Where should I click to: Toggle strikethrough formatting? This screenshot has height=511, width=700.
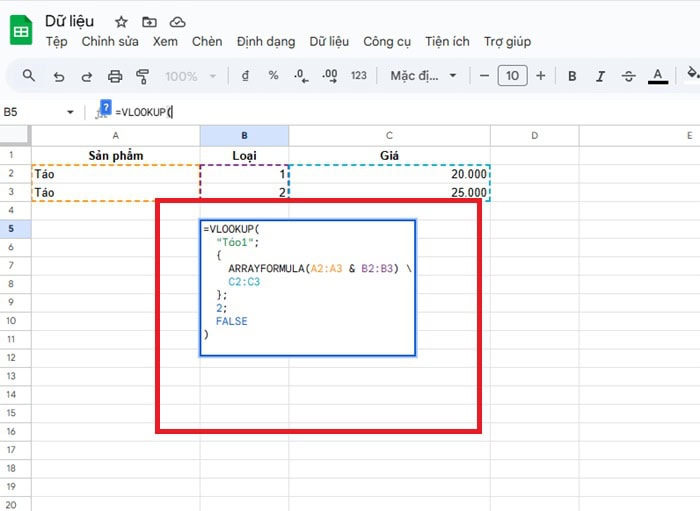coord(628,76)
